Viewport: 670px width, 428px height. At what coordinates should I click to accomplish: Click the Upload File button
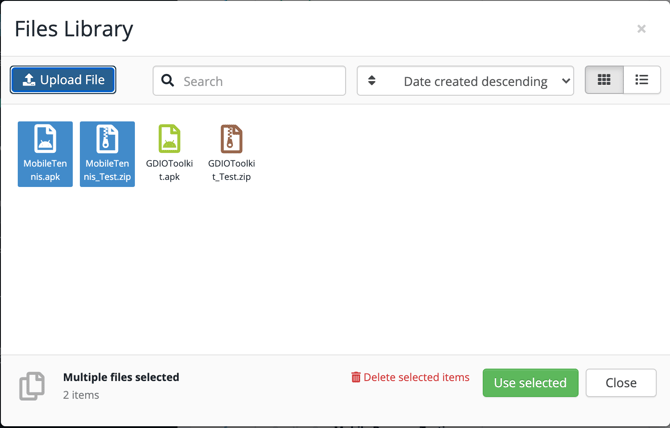pos(63,80)
